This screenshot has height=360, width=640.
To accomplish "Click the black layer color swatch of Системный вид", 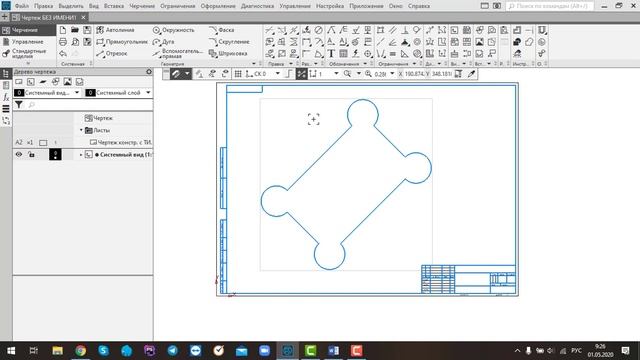I will click(56, 155).
